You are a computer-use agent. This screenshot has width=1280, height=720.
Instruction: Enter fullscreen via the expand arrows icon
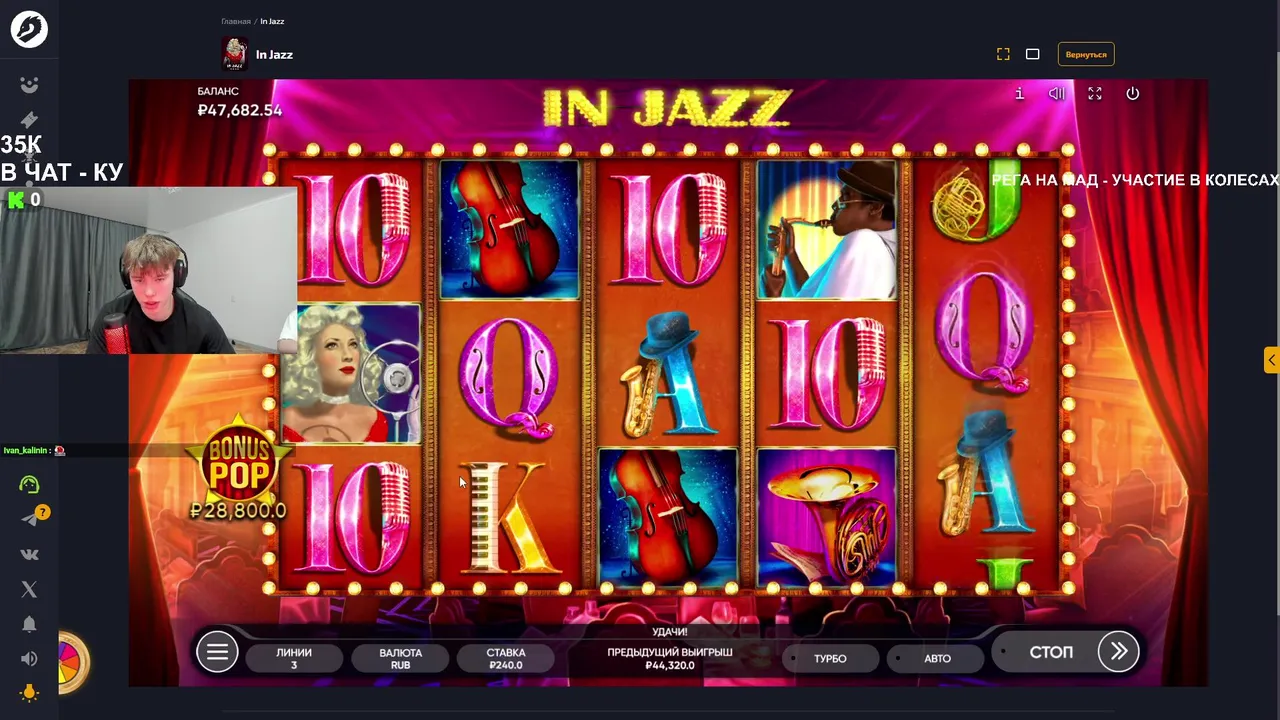[1095, 93]
